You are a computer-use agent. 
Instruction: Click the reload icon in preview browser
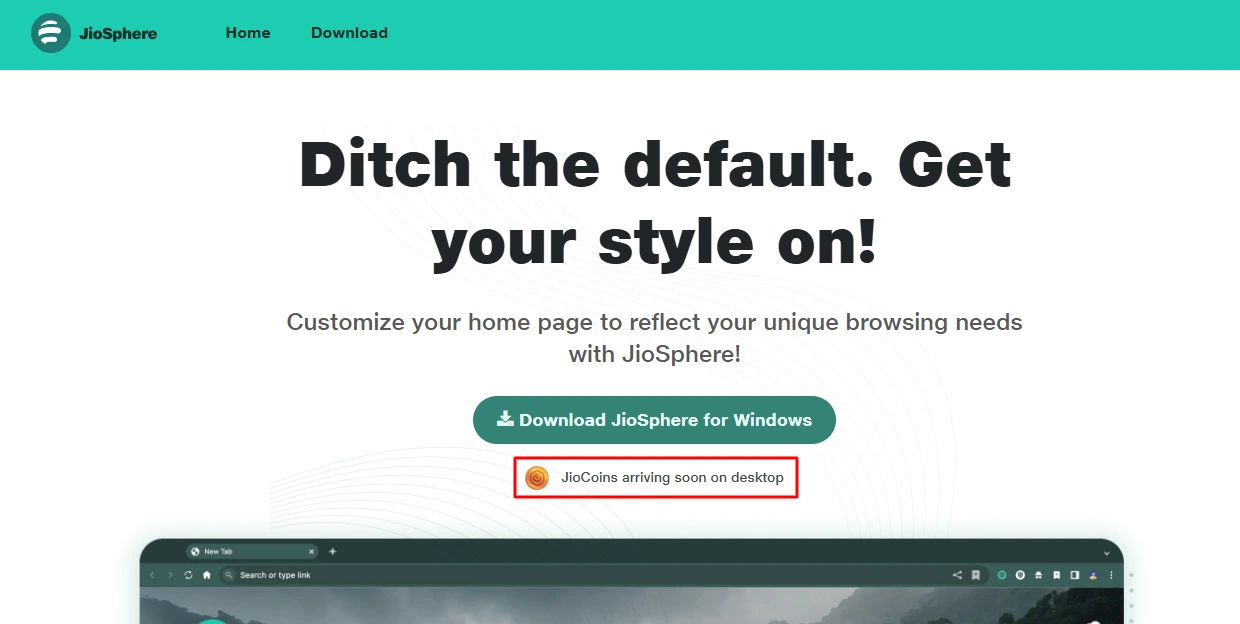coord(188,575)
